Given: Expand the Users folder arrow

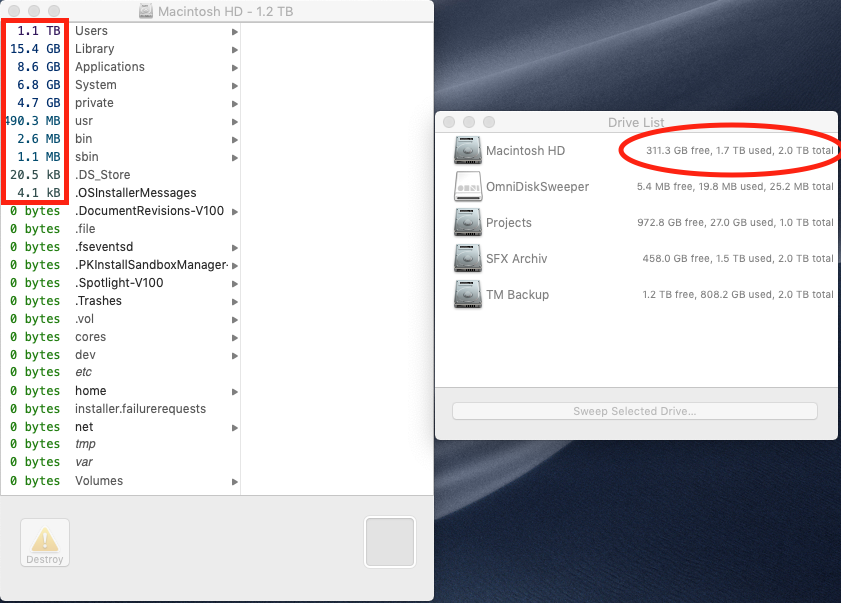Looking at the screenshot, I should point(234,32).
